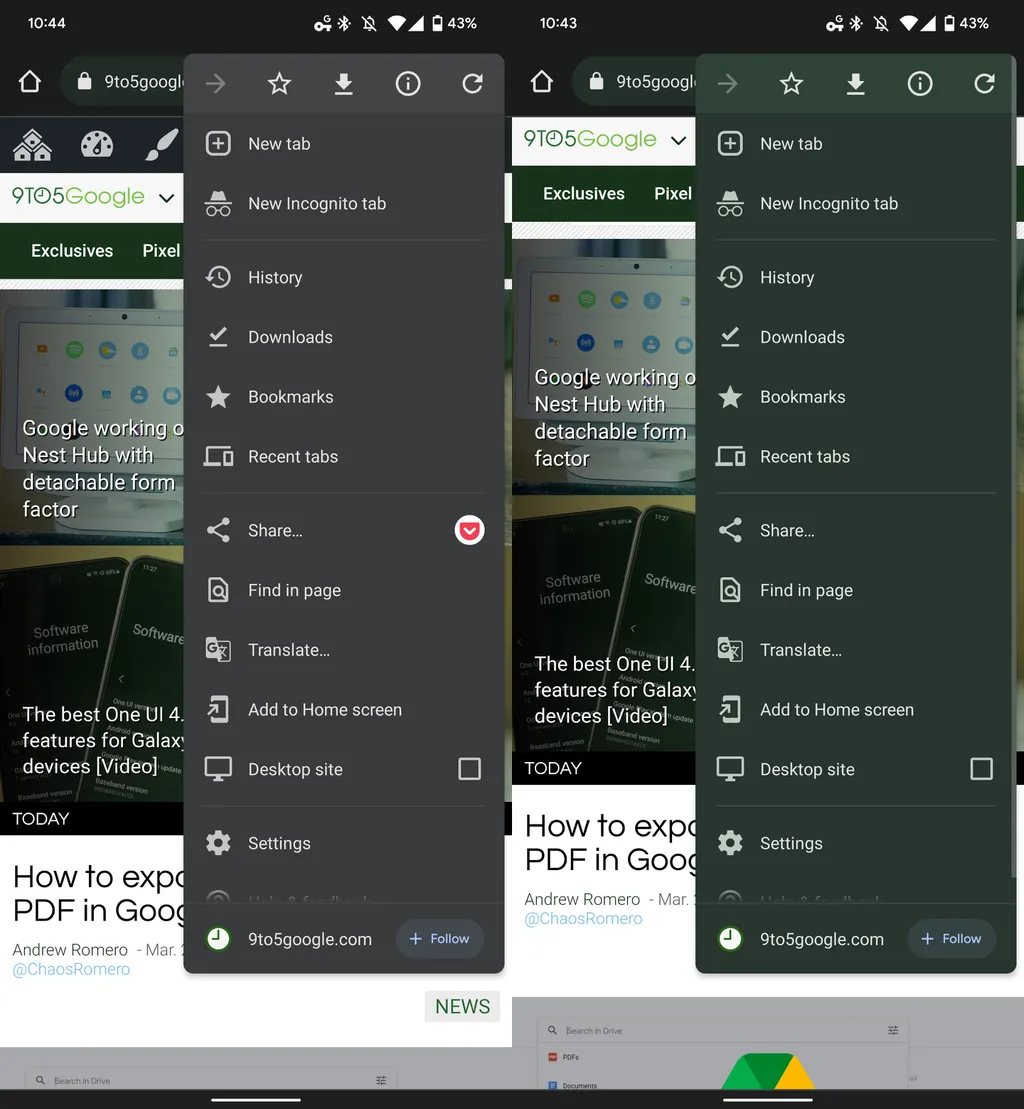This screenshot has height=1109, width=1024.
Task: Open page info from the left menu's info icon
Action: tap(408, 84)
